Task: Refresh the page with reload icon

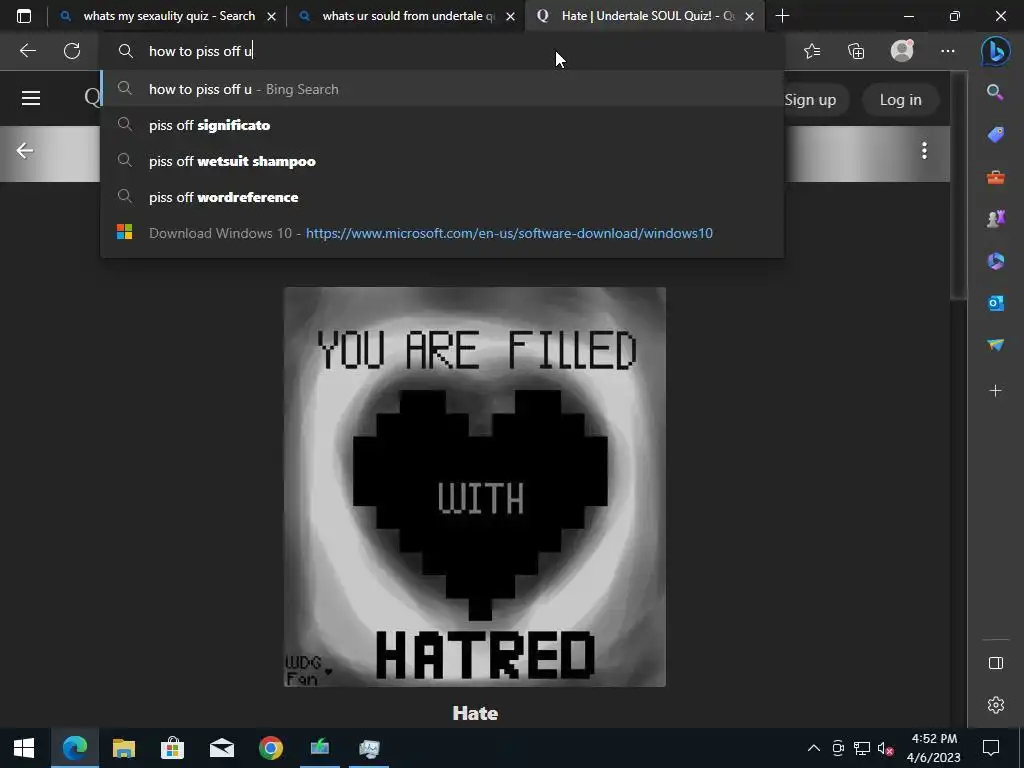Action: 72,51
